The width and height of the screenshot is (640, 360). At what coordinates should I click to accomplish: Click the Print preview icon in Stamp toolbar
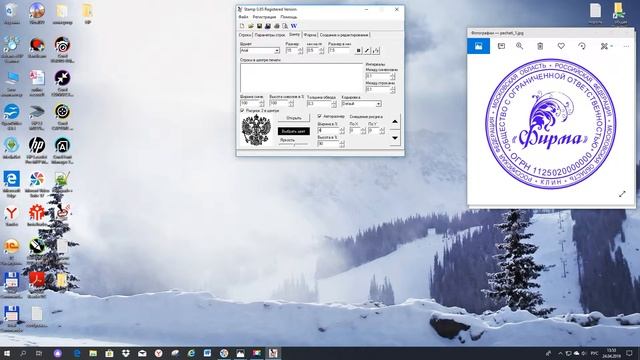285,26
